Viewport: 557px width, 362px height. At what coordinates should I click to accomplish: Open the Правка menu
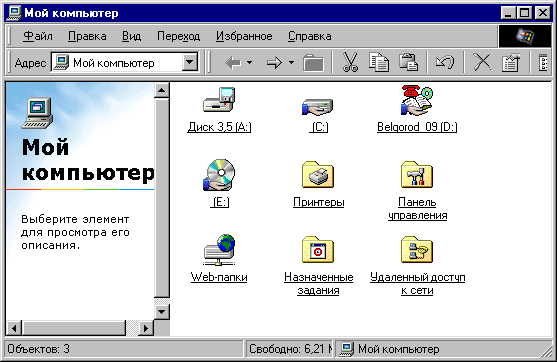click(x=87, y=36)
